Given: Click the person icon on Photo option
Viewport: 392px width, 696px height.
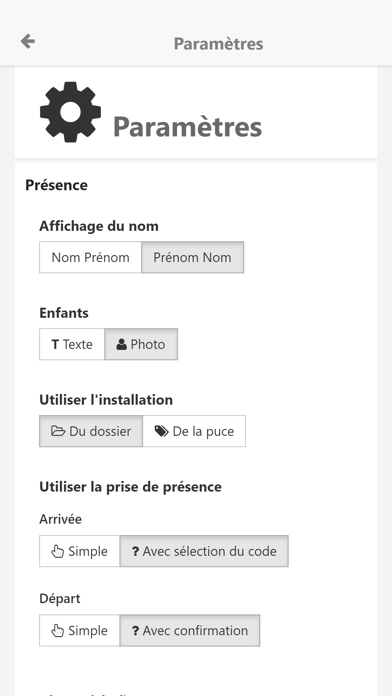Looking at the screenshot, I should tap(122, 344).
